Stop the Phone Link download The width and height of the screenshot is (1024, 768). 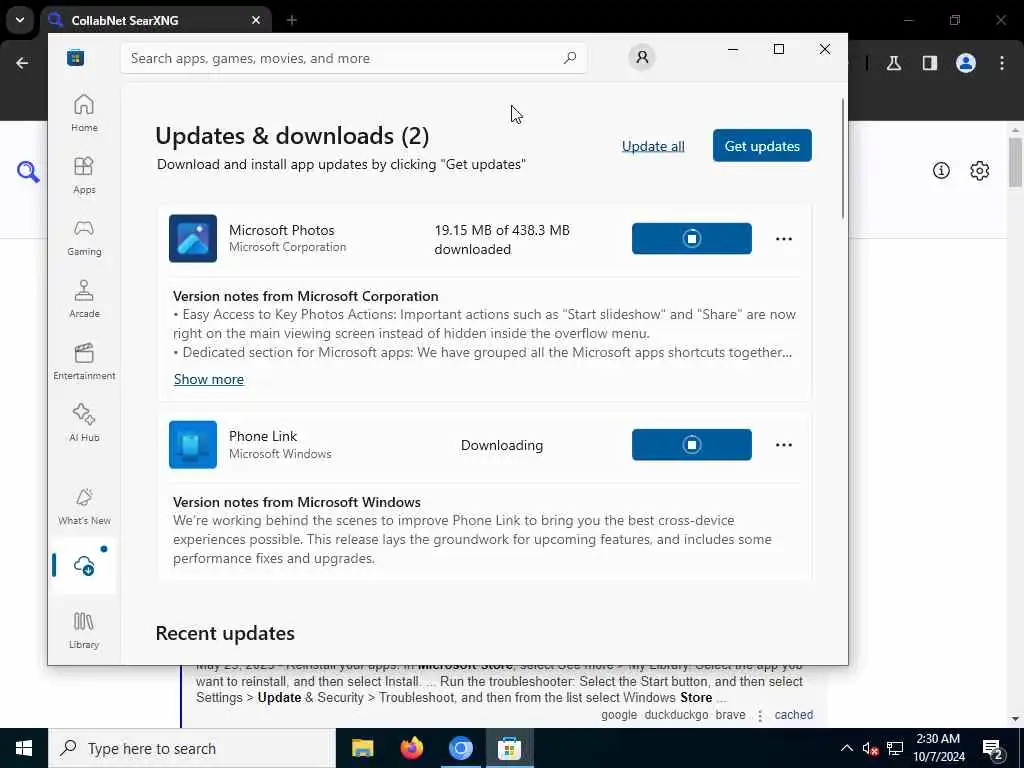pos(692,445)
